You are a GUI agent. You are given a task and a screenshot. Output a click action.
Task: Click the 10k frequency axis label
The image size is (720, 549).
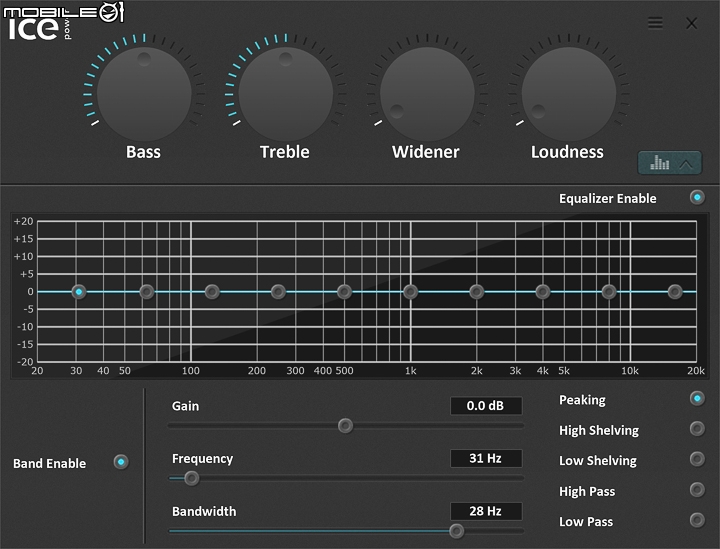click(x=630, y=371)
